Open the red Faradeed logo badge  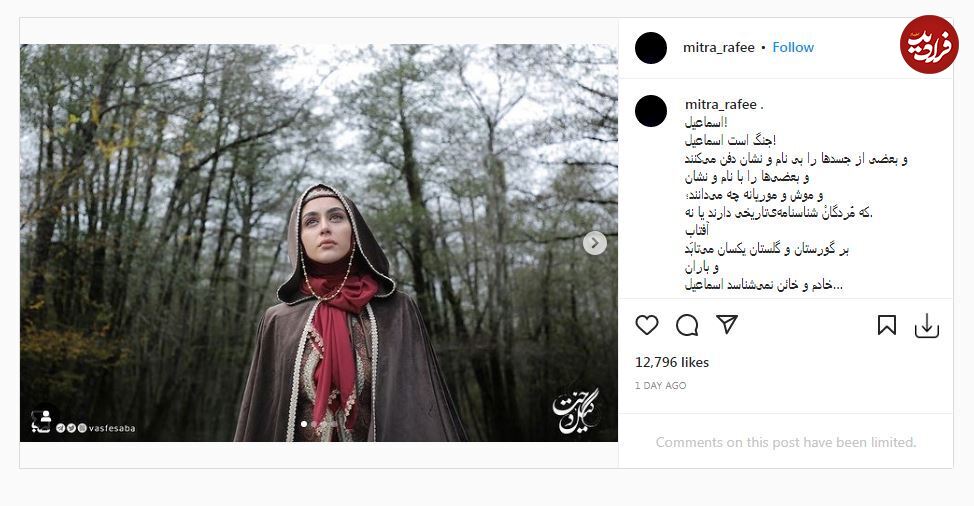pyautogui.click(x=929, y=45)
